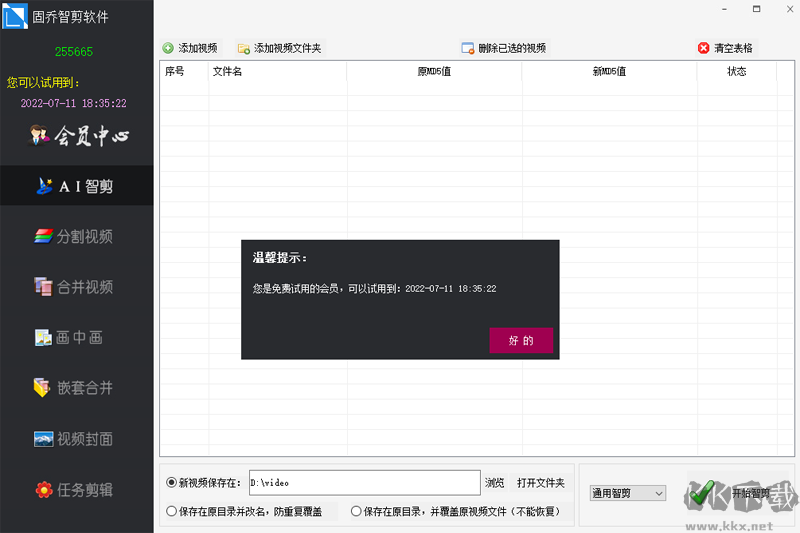Click the green checkmark start icon
The width and height of the screenshot is (800, 533).
pos(703,494)
